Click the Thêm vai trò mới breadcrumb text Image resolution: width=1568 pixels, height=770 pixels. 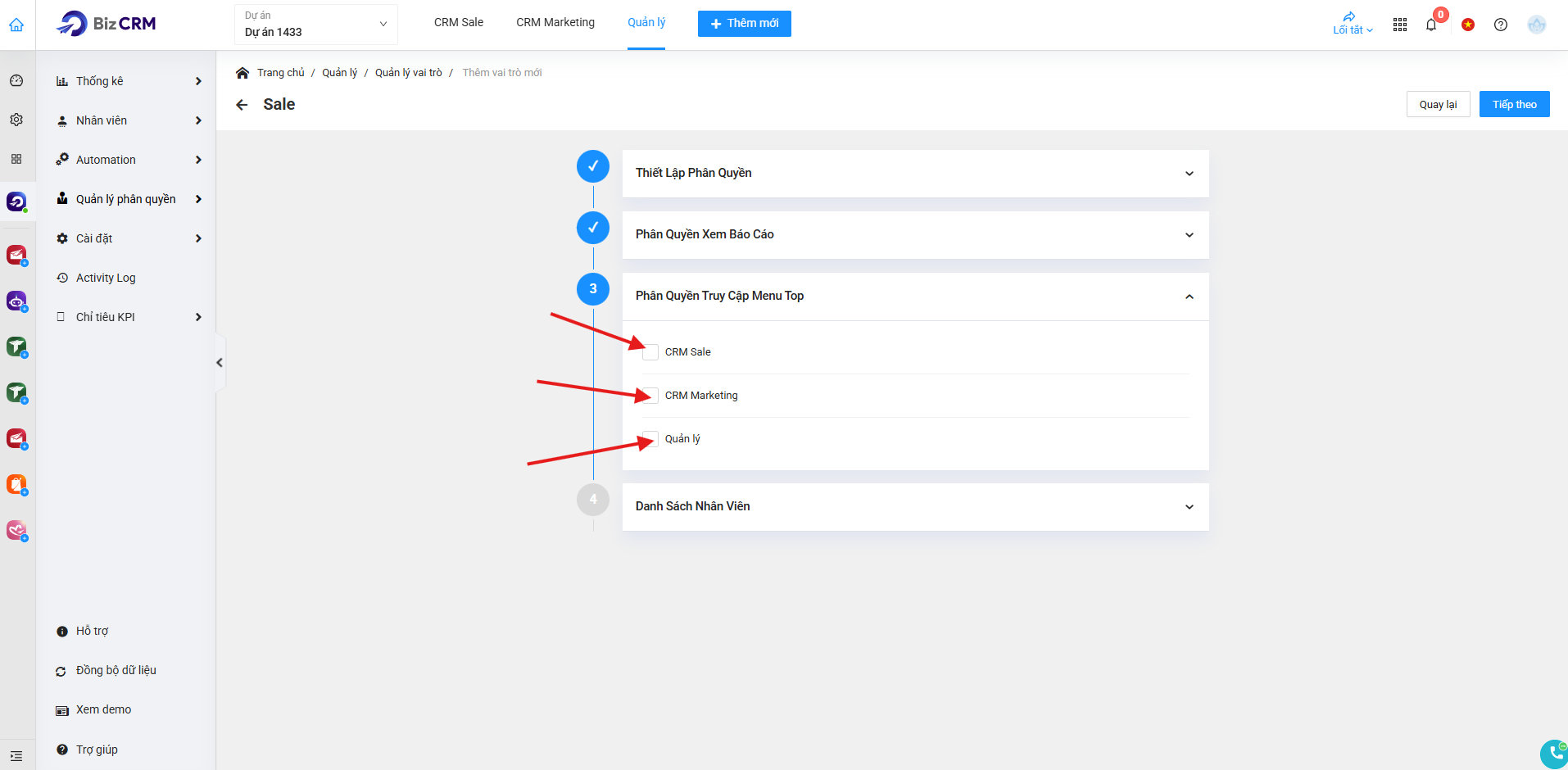502,73
